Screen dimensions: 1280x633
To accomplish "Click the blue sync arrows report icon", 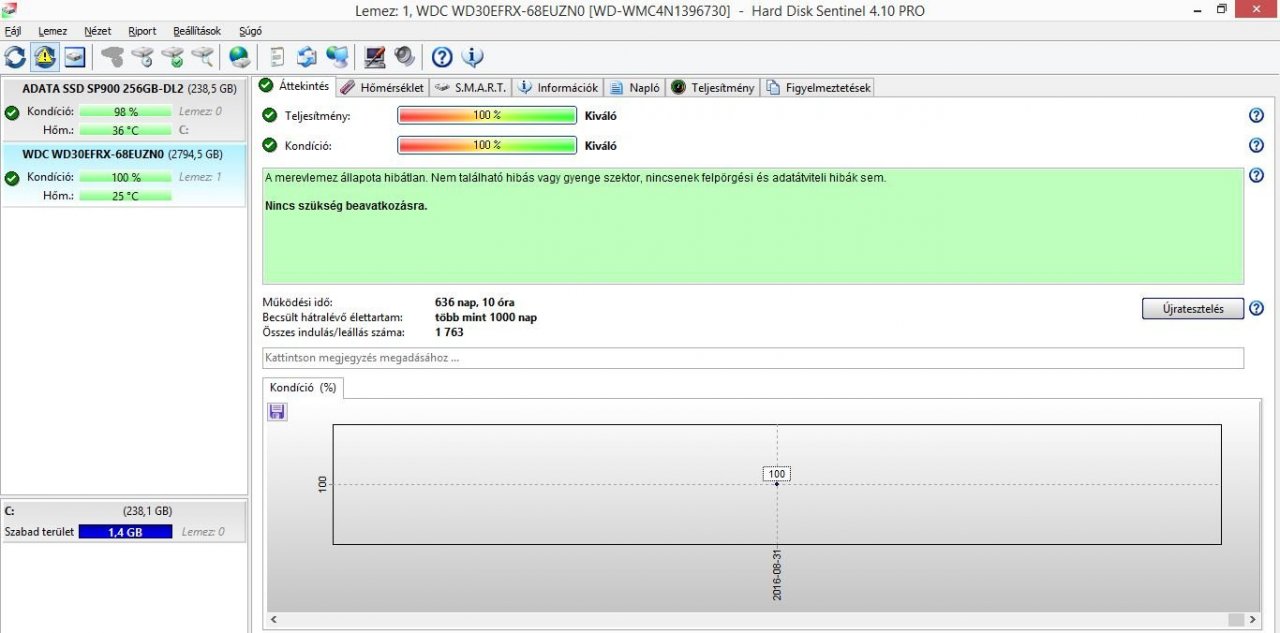I will click(307, 57).
